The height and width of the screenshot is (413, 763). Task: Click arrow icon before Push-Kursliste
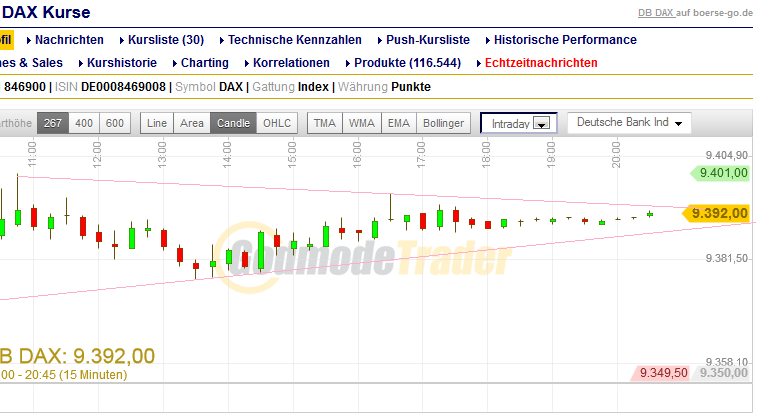click(380, 41)
